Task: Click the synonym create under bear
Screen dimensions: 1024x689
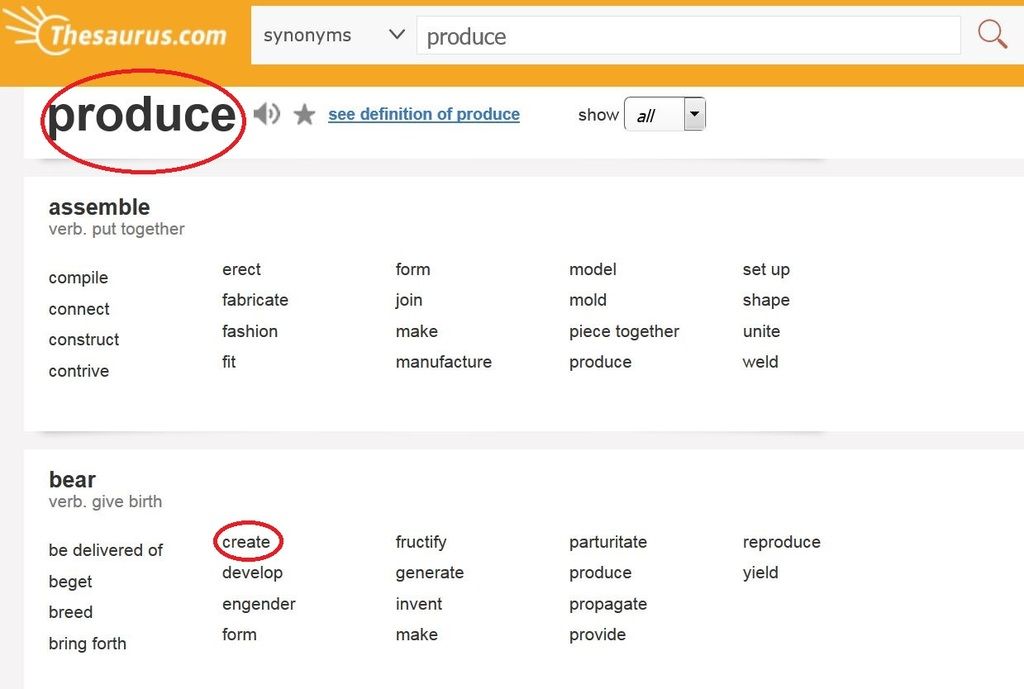Action: pyautogui.click(x=247, y=542)
